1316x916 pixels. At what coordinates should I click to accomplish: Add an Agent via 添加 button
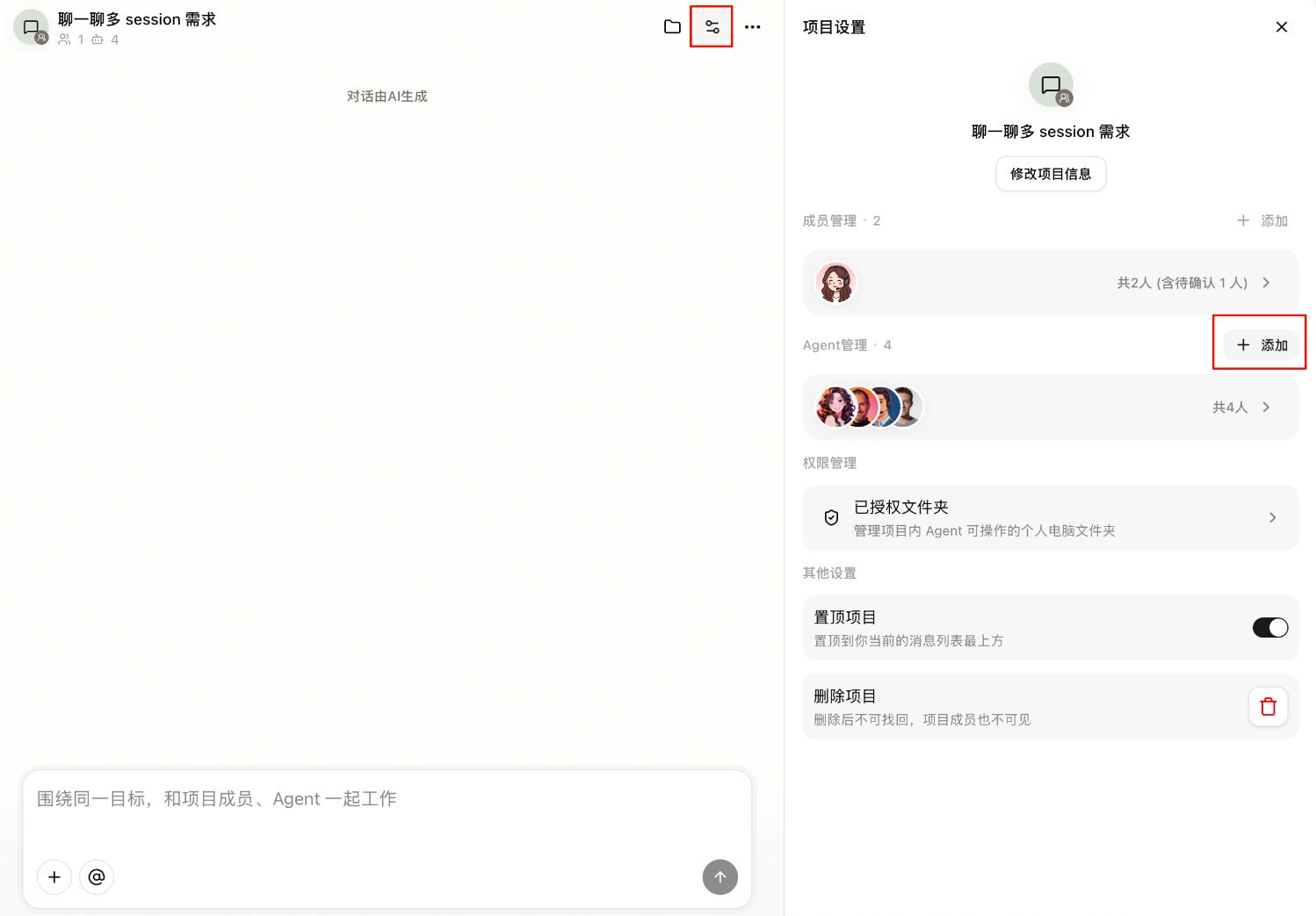(x=1262, y=345)
